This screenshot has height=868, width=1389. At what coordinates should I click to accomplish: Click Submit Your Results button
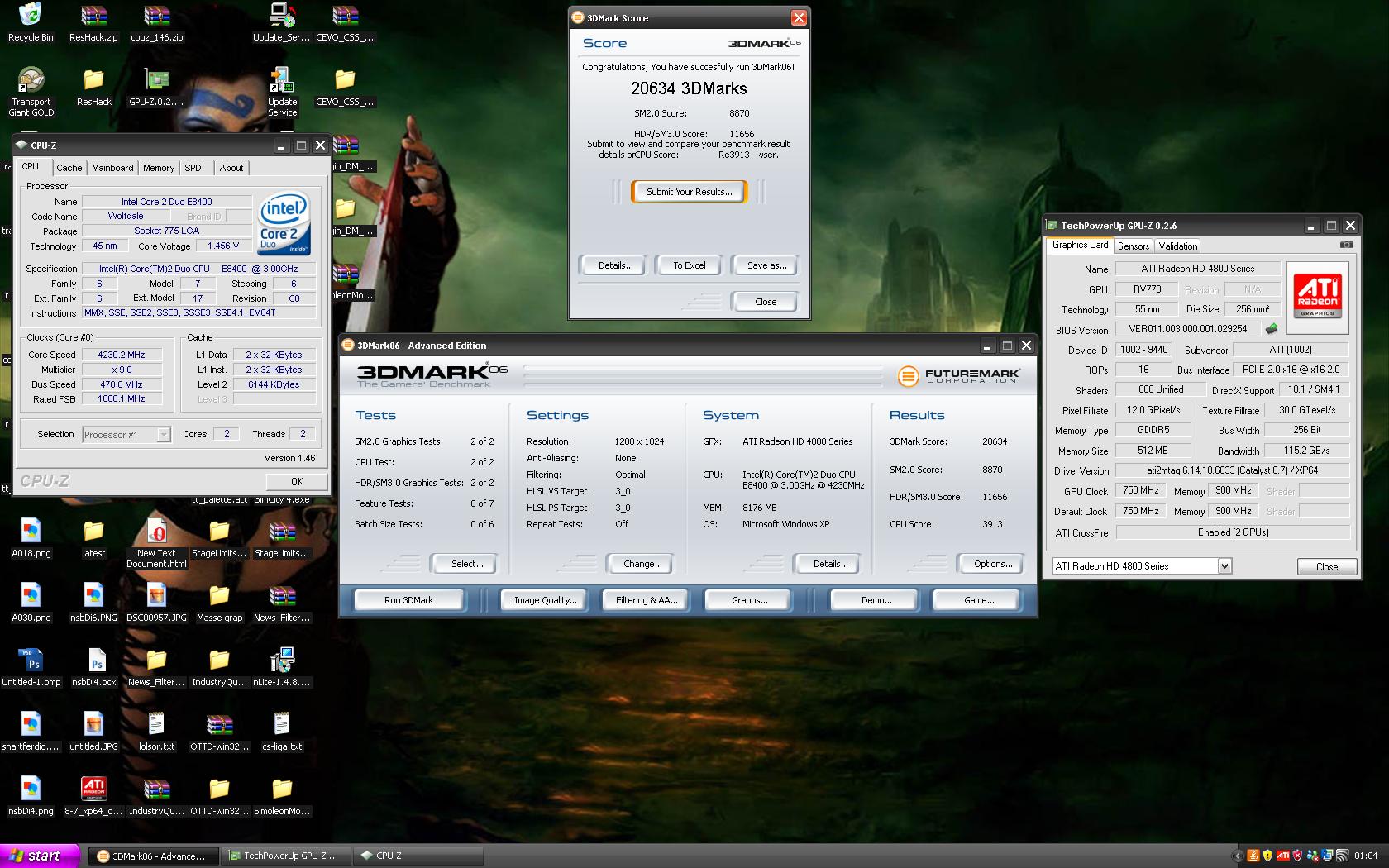tap(689, 192)
